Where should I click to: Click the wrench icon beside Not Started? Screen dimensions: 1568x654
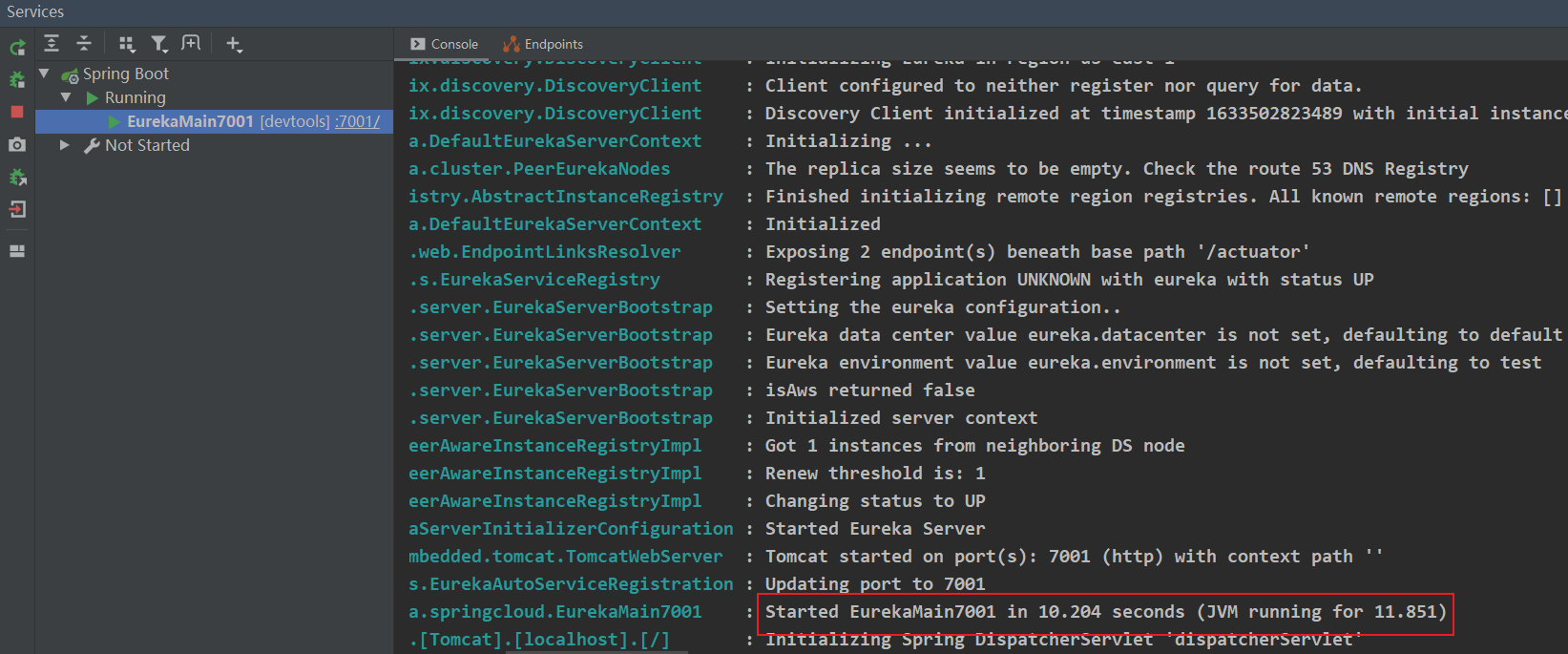[x=93, y=145]
